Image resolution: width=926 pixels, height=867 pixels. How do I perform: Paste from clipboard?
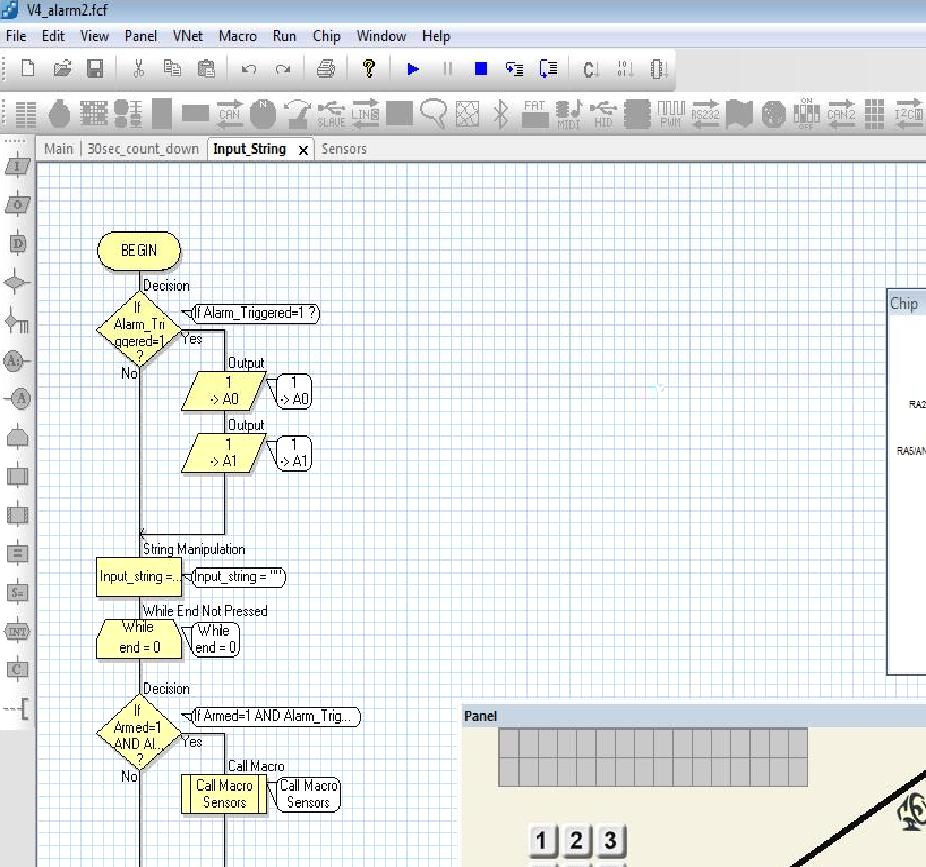pos(206,69)
